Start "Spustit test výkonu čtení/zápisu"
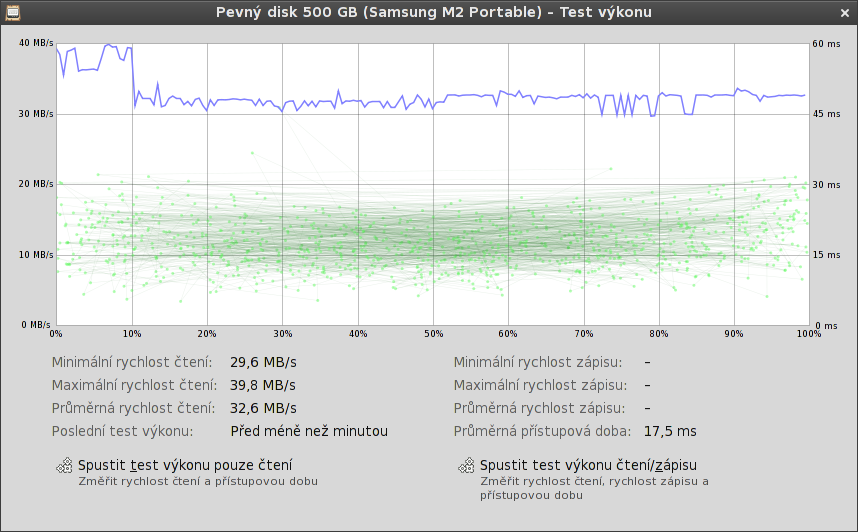 coord(588,465)
